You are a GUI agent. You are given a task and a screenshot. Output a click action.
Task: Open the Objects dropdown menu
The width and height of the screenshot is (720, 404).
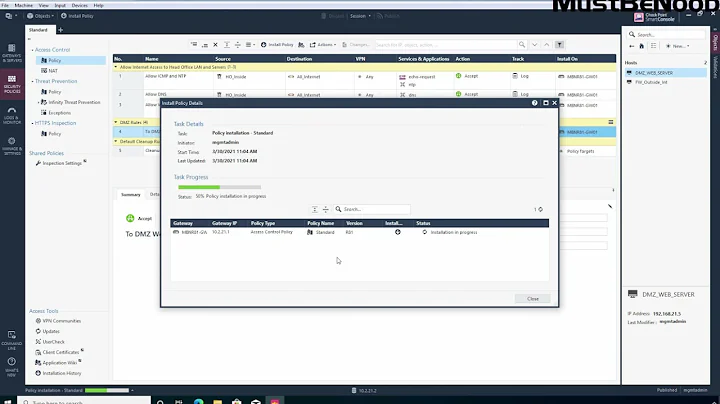tap(40, 16)
